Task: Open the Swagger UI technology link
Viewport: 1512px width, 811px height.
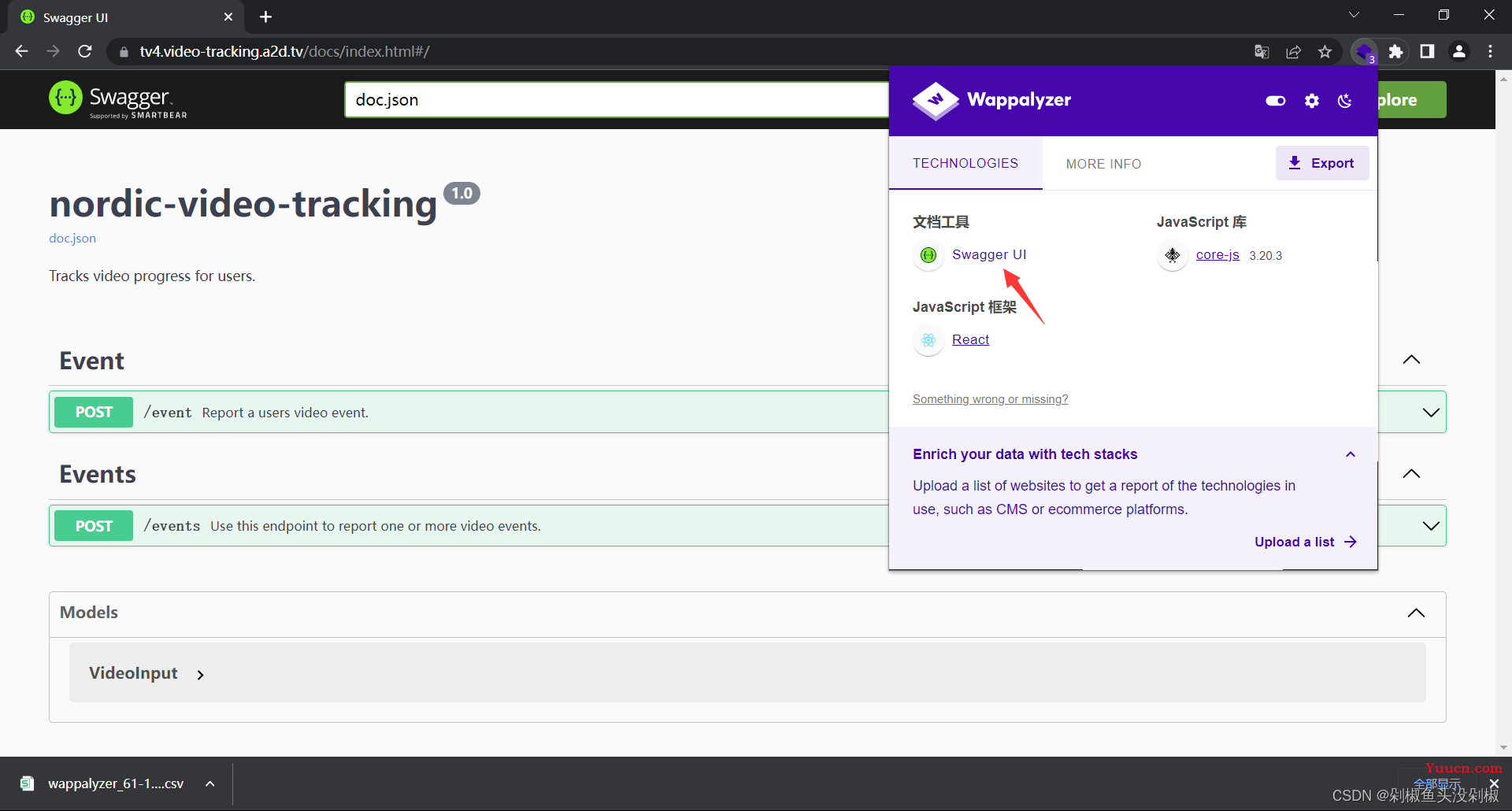Action: (989, 254)
